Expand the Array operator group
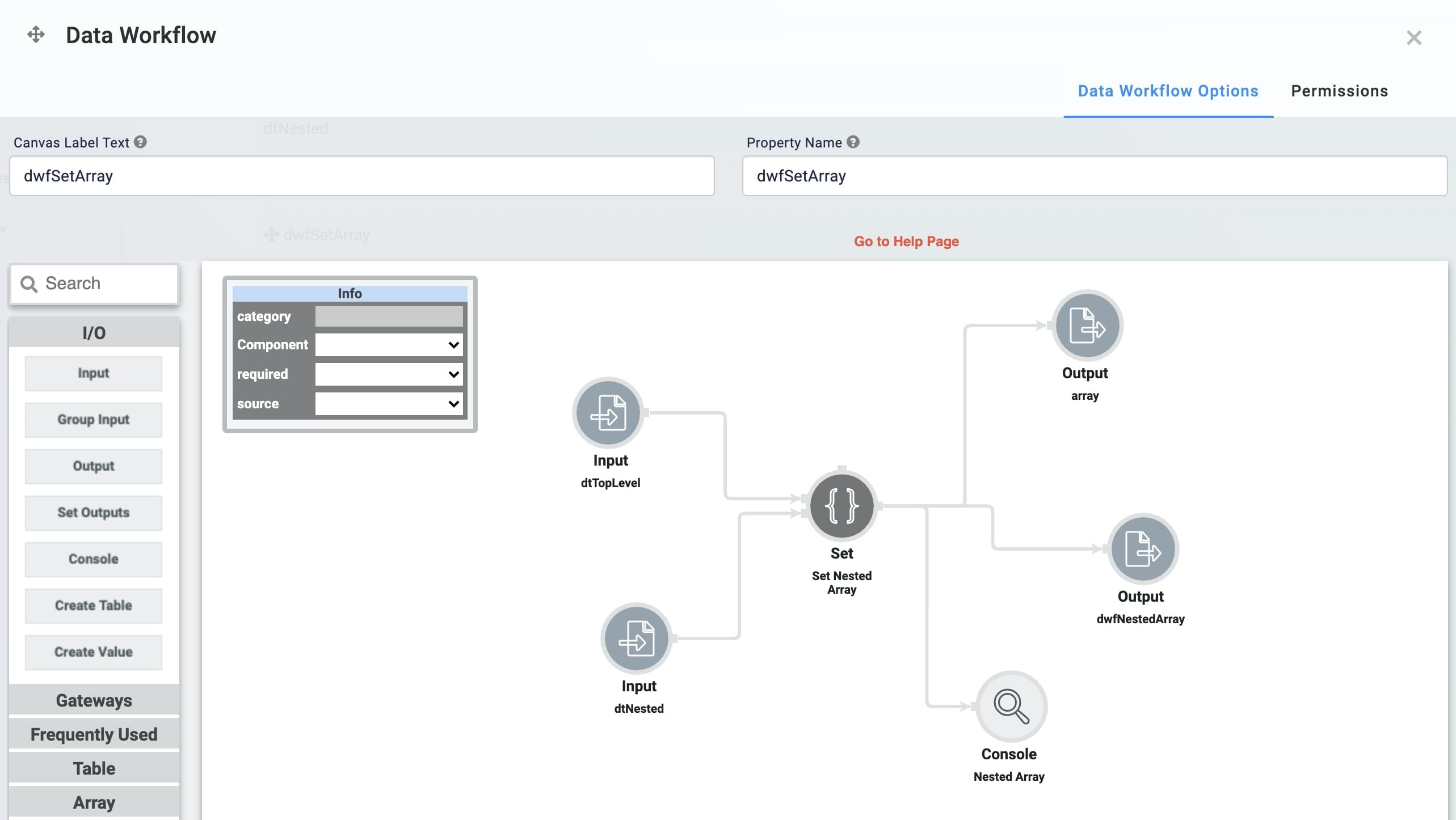The image size is (1456, 820). pos(94,802)
